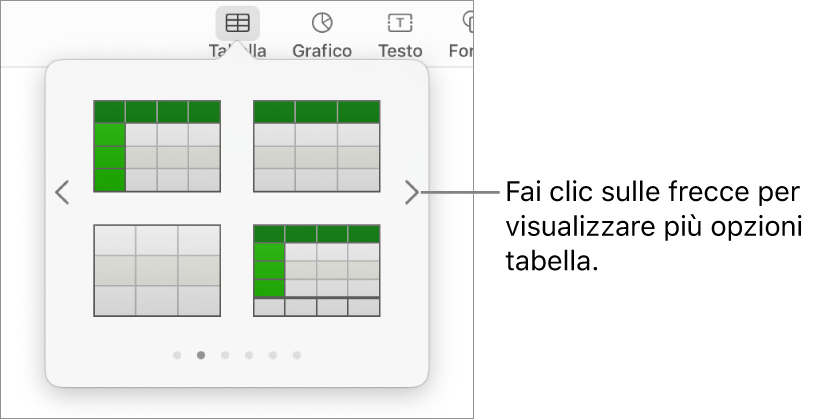Jump to fourth page dot
The width and height of the screenshot is (819, 420).
[x=249, y=355]
